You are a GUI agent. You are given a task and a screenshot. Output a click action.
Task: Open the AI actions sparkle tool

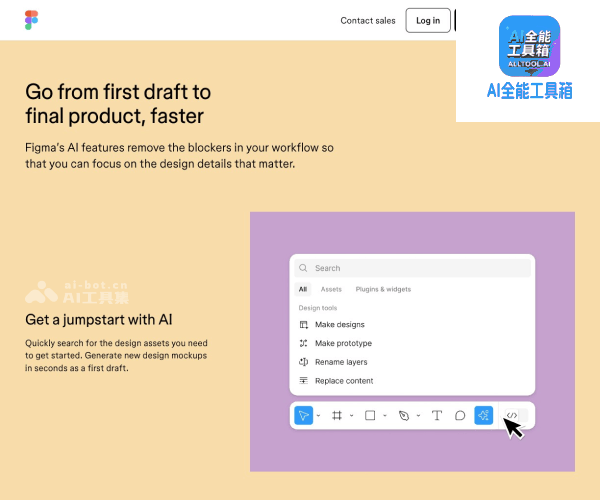[x=483, y=415]
